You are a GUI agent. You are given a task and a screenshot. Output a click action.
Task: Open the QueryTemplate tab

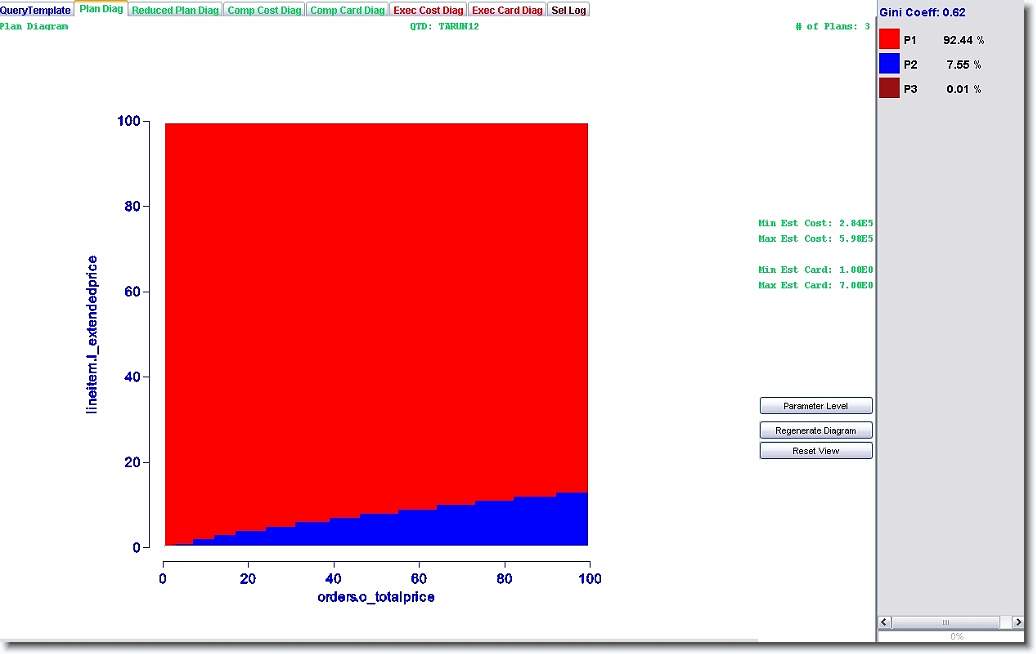(36, 10)
